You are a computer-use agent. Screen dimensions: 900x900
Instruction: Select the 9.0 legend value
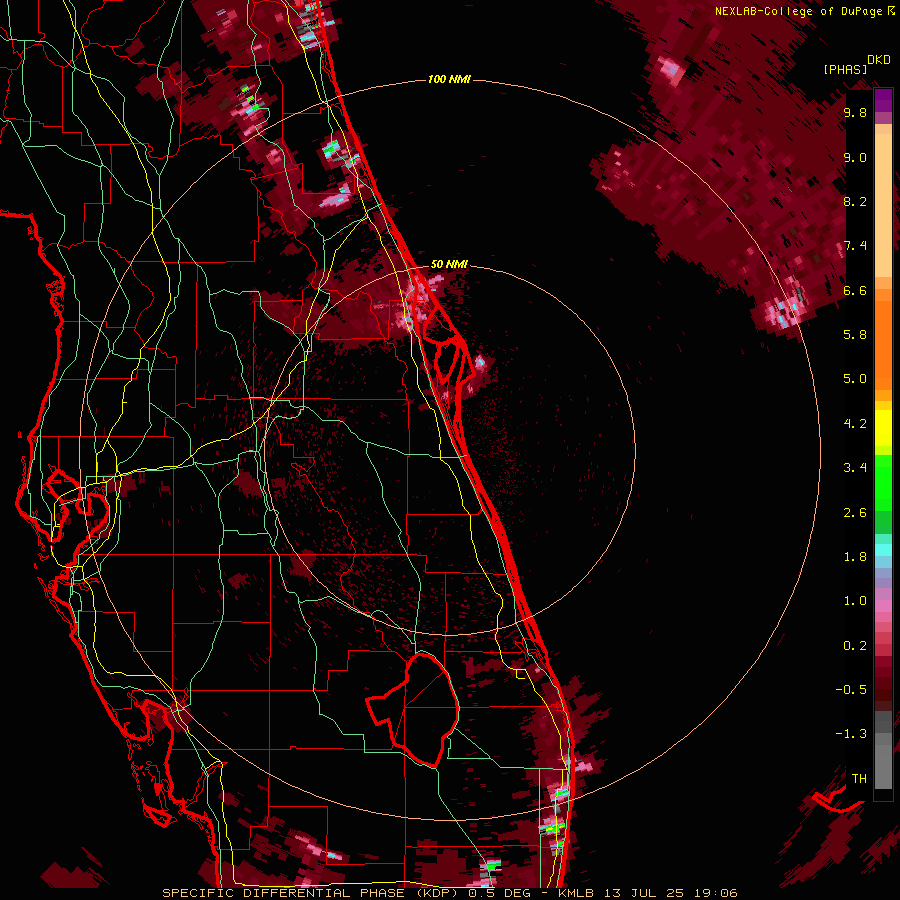[x=855, y=157]
